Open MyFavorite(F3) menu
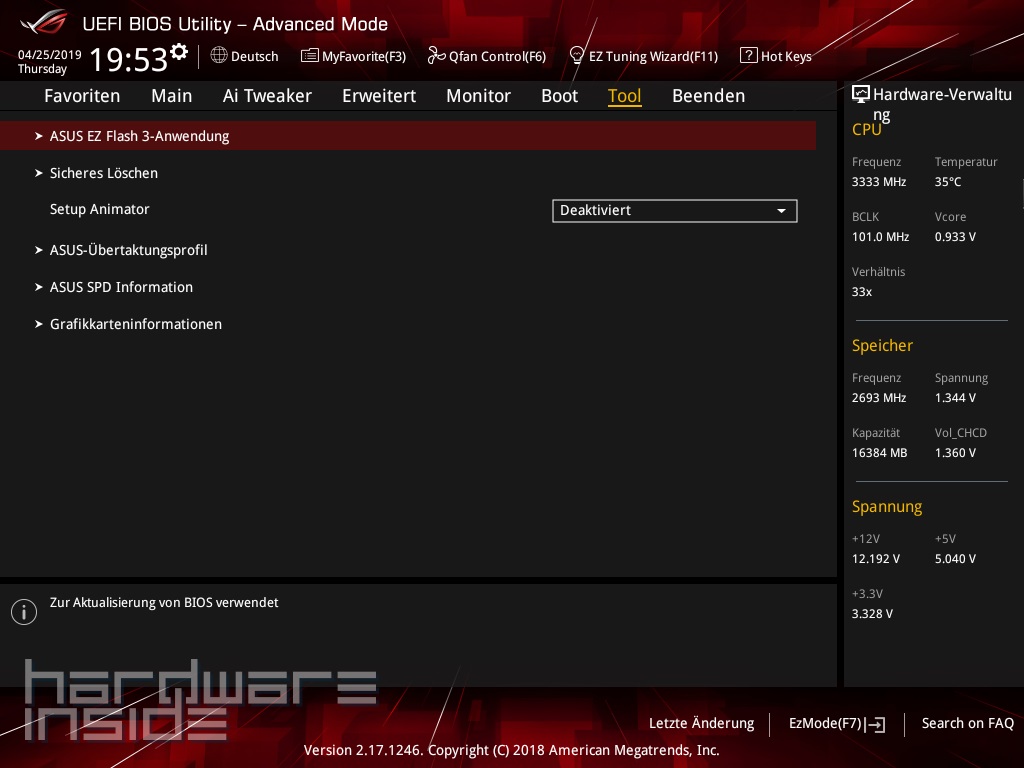Viewport: 1024px width, 768px height. pyautogui.click(x=353, y=56)
